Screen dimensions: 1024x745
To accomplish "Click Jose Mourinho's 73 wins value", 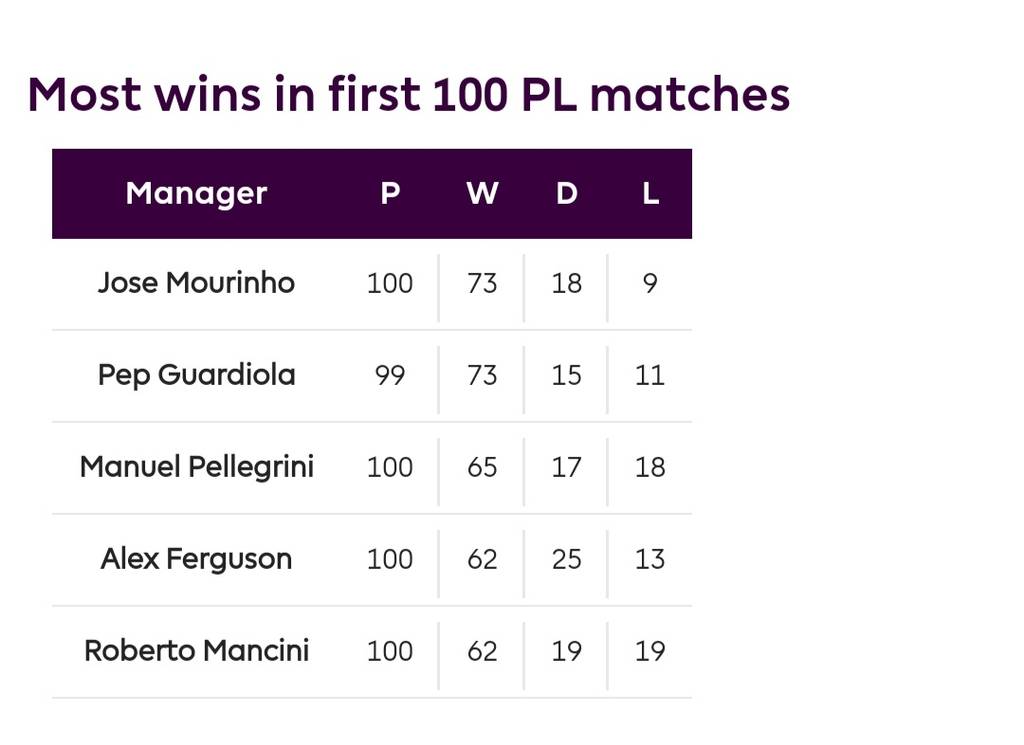I will point(482,284).
